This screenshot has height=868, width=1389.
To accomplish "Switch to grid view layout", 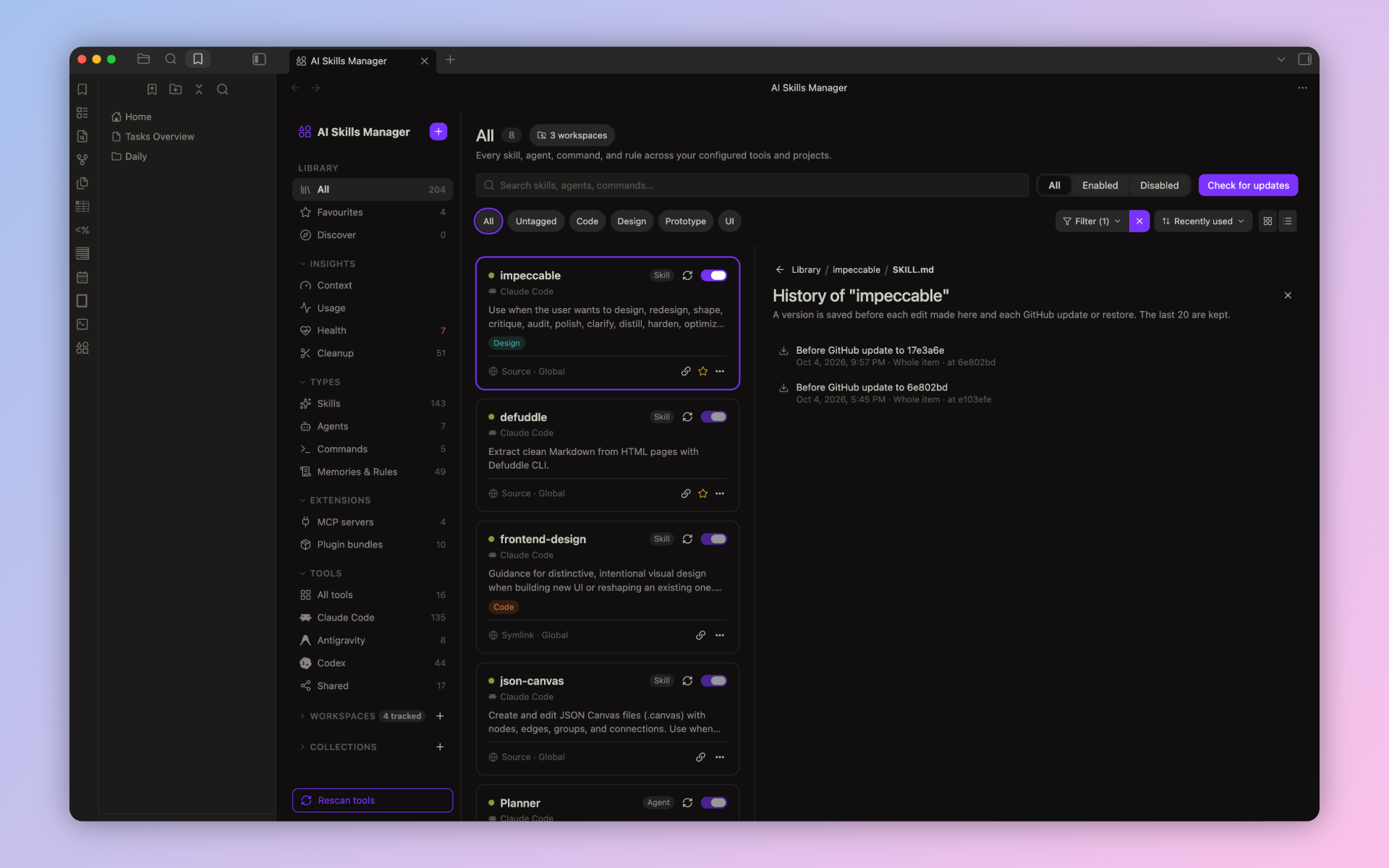I will coord(1267,221).
